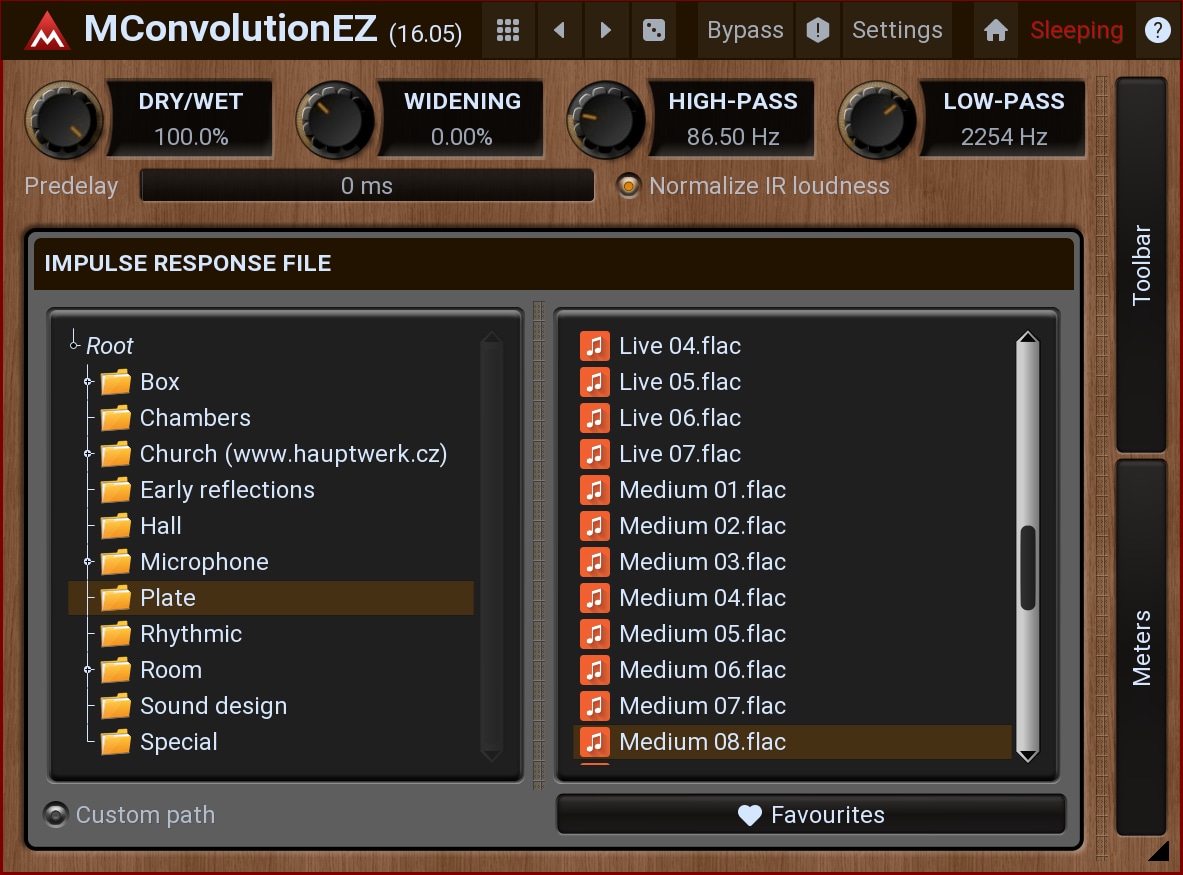Image resolution: width=1183 pixels, height=875 pixels.
Task: Click the file list scrollbar thumb
Action: click(x=1028, y=568)
